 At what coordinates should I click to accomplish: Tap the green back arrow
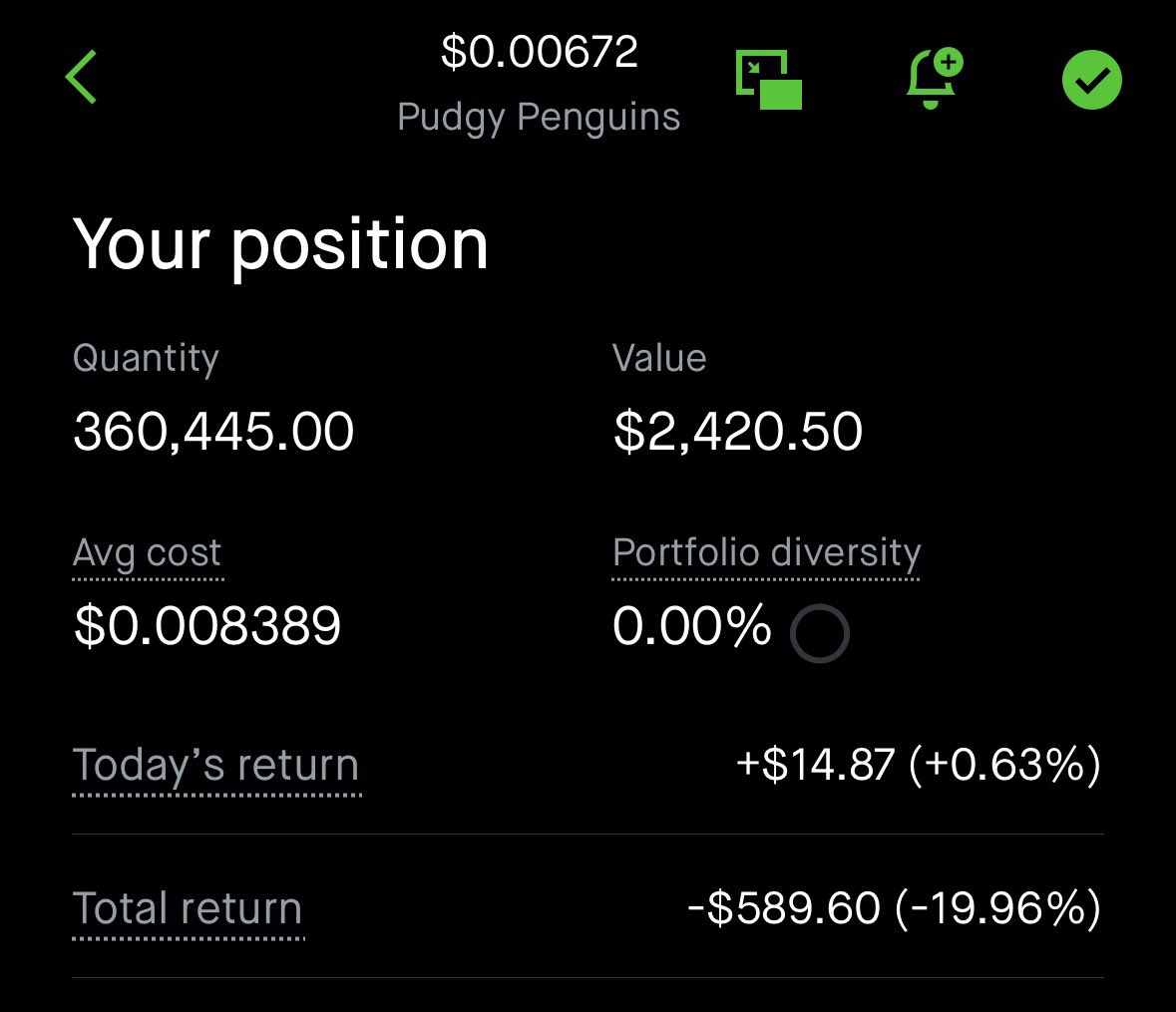click(x=82, y=78)
